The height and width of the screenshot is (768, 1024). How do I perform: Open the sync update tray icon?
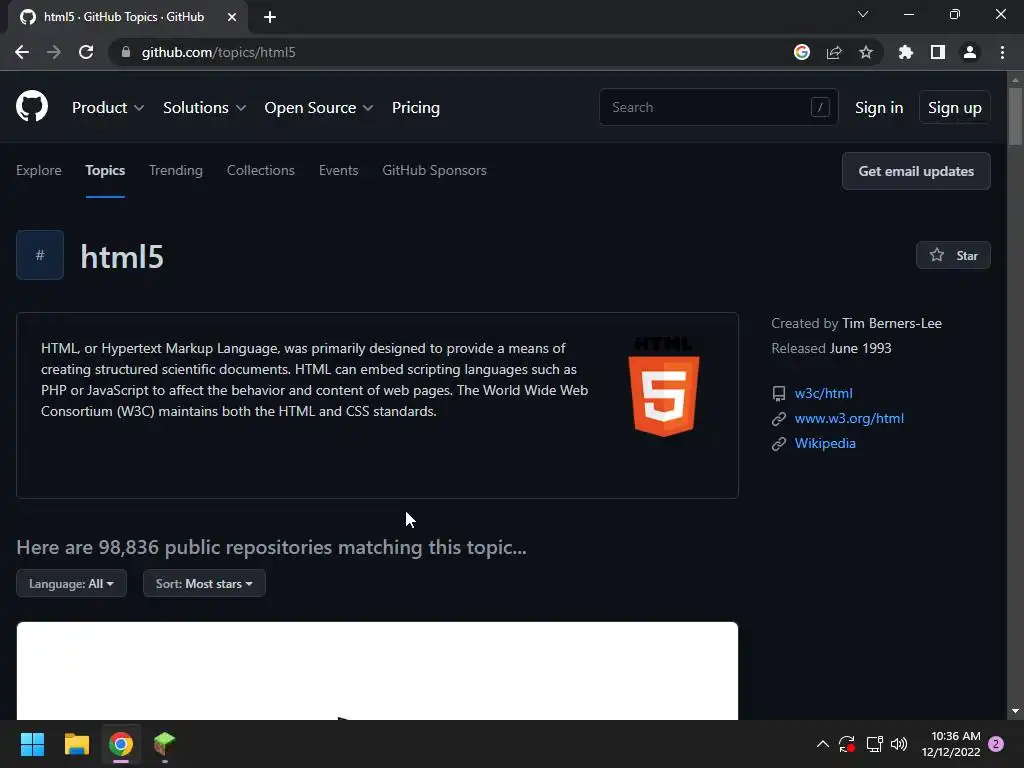point(847,744)
